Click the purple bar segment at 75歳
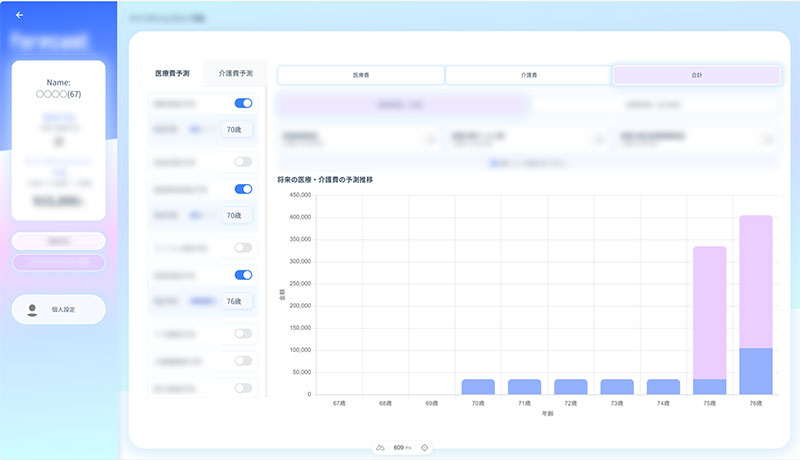 coord(709,313)
